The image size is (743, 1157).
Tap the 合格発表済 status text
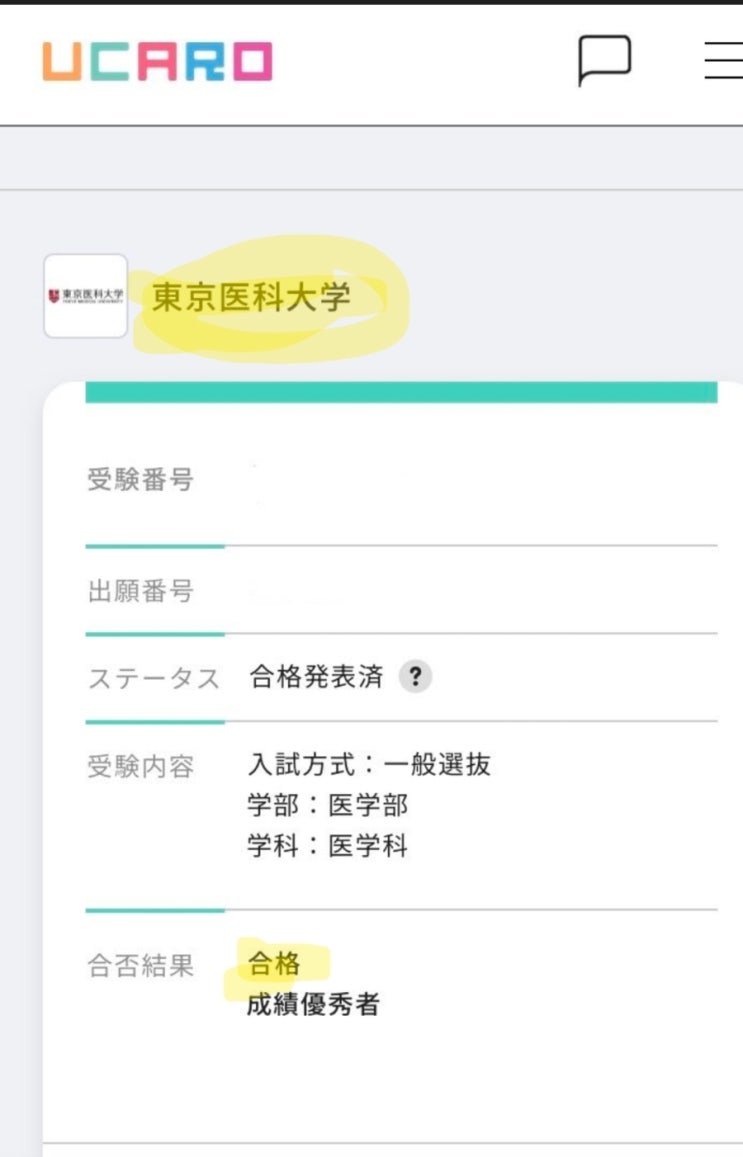[315, 677]
